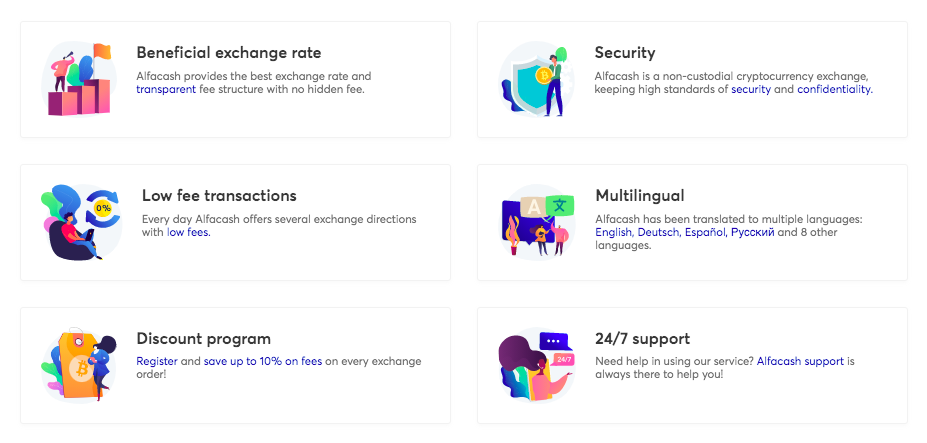Screen dimensions: 927x443
Task: Choose the Español language link
Action: [x=706, y=232]
